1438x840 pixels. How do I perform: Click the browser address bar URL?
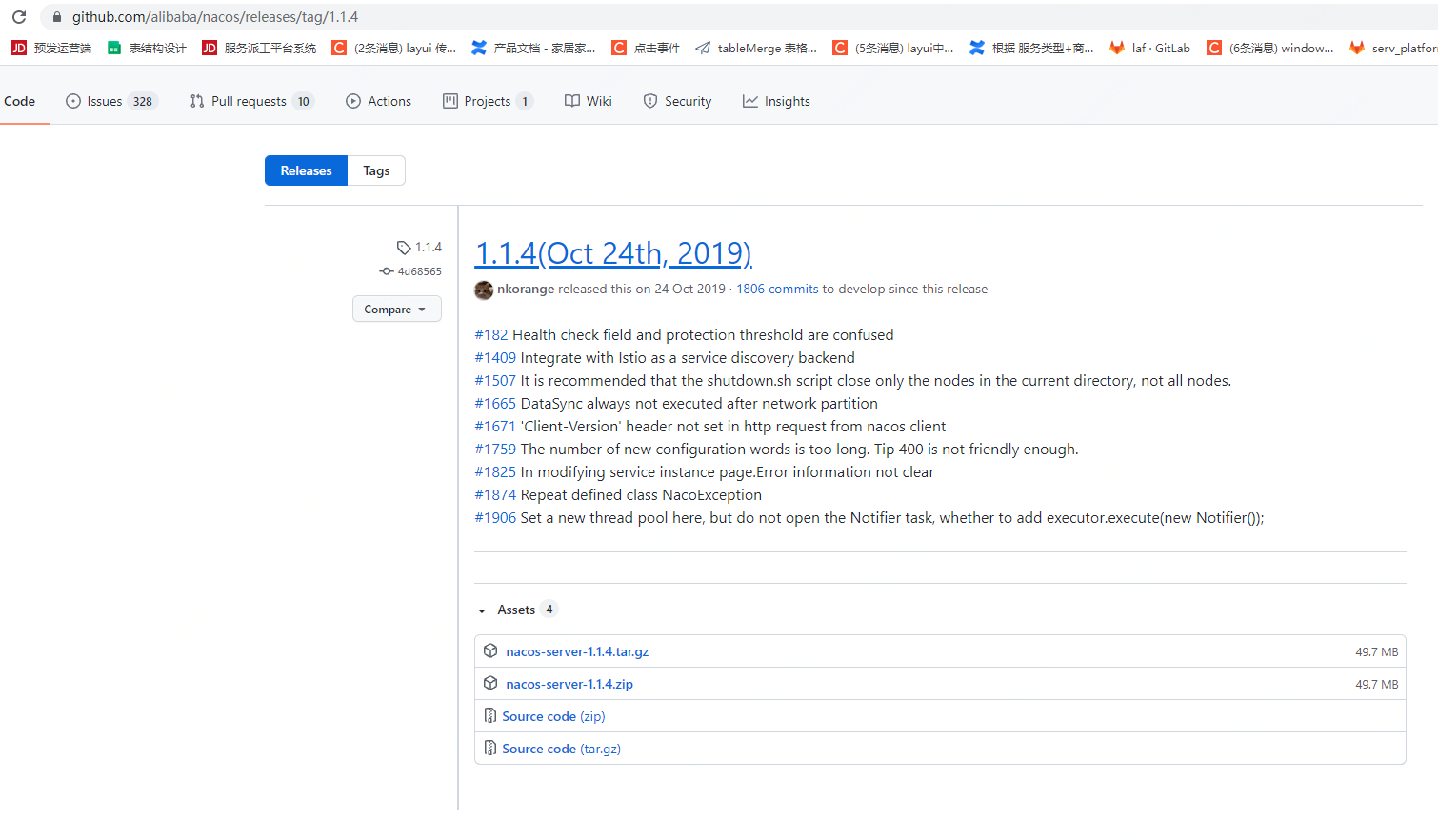coord(215,17)
